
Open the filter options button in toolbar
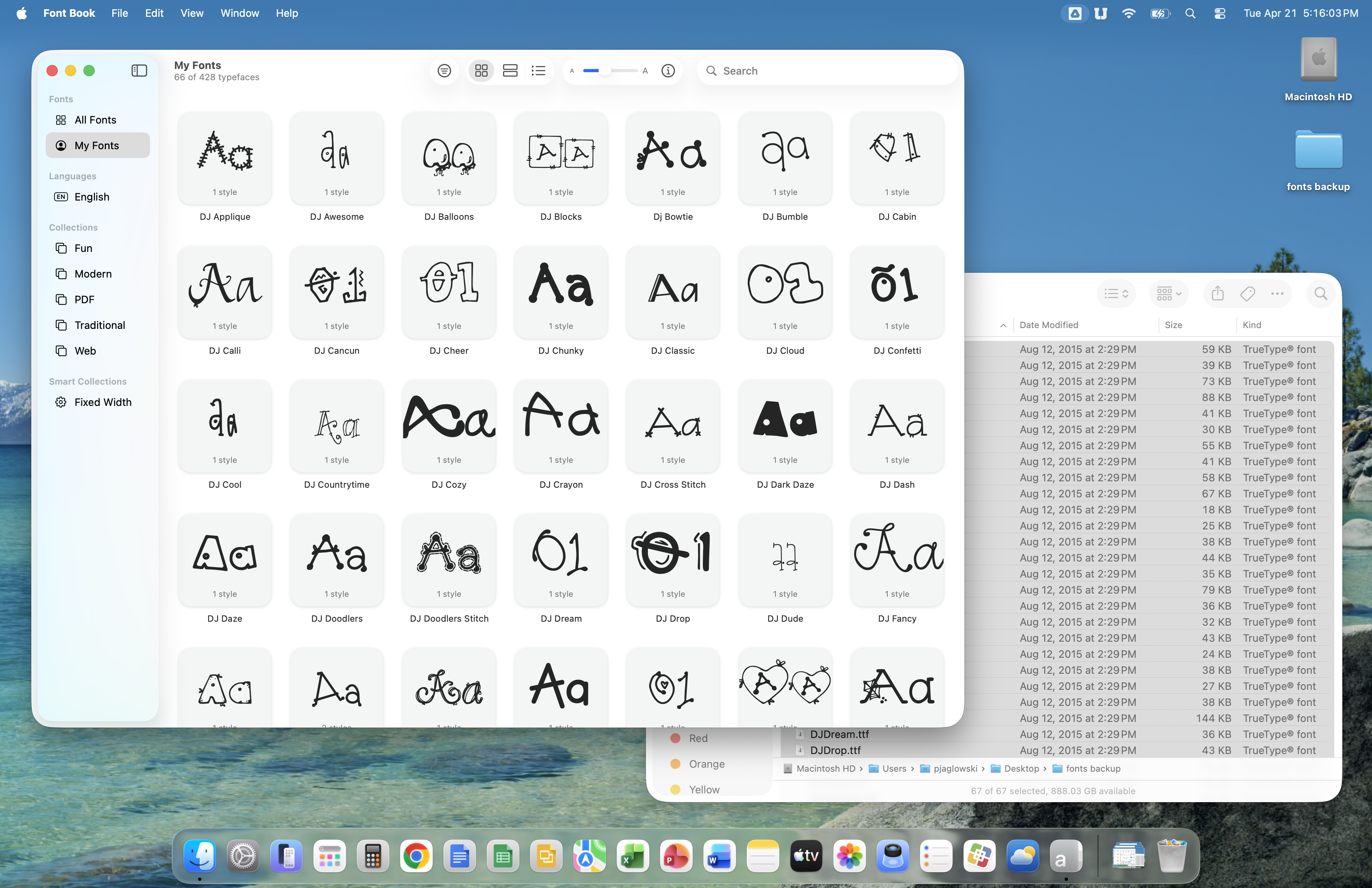point(444,70)
